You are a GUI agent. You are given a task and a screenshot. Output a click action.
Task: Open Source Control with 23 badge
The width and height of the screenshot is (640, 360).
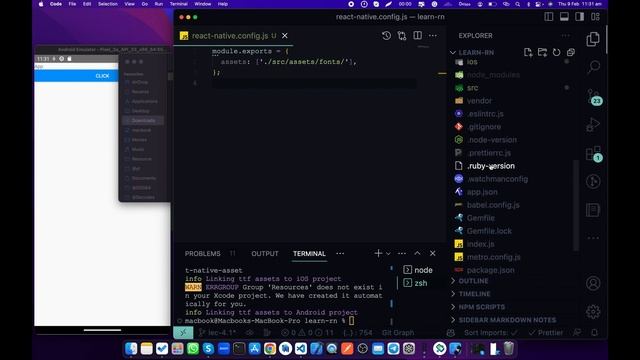click(x=594, y=97)
